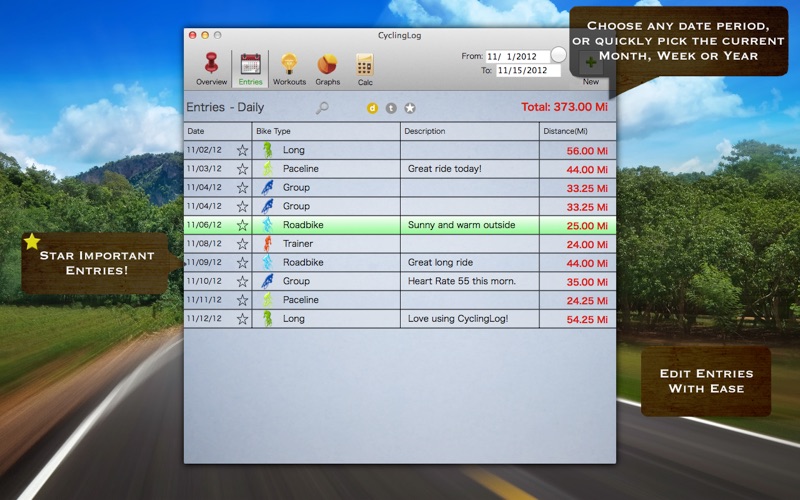Click the 25.00 Mi distance value

(587, 226)
